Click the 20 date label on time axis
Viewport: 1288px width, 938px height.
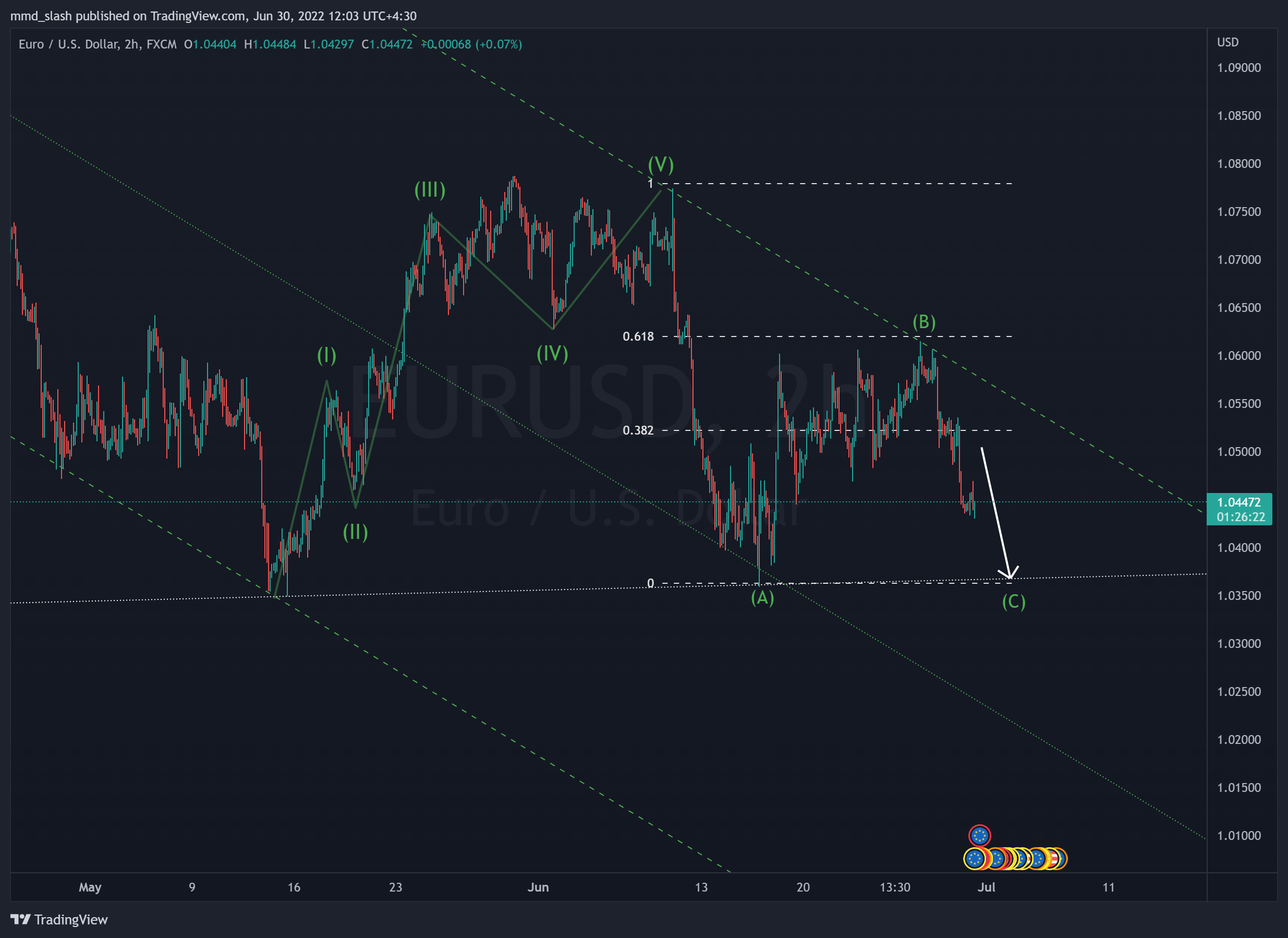(803, 887)
